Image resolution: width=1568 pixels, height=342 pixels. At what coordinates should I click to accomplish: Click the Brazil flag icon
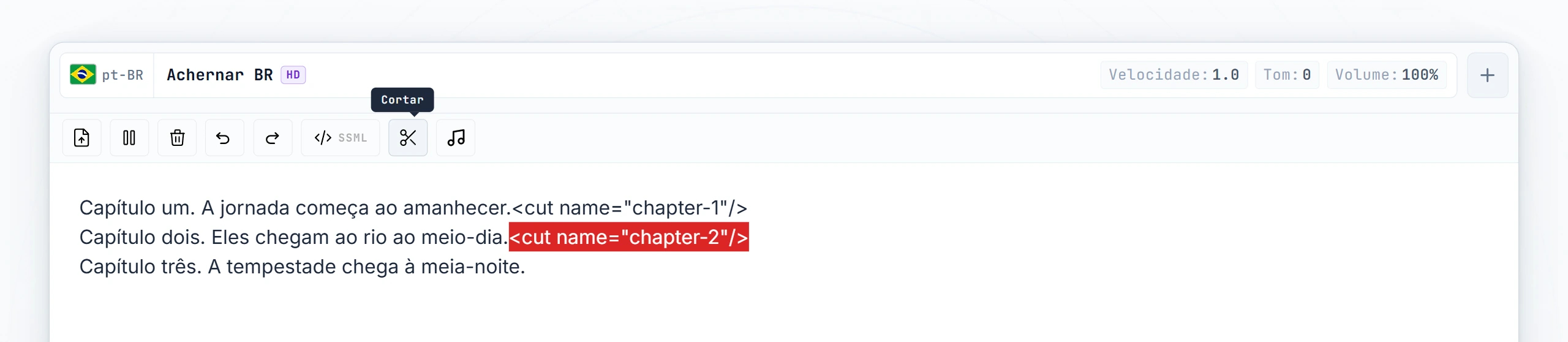(x=83, y=75)
